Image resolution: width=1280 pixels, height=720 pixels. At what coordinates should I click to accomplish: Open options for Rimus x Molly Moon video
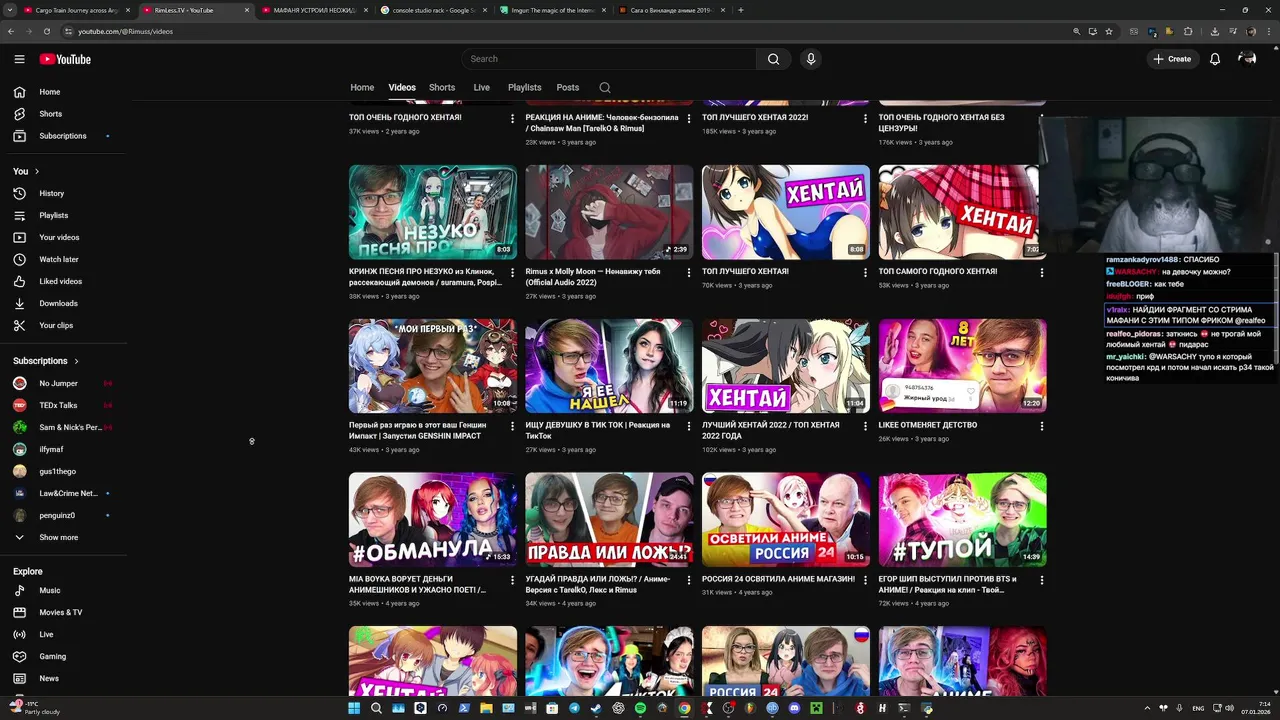[688, 272]
